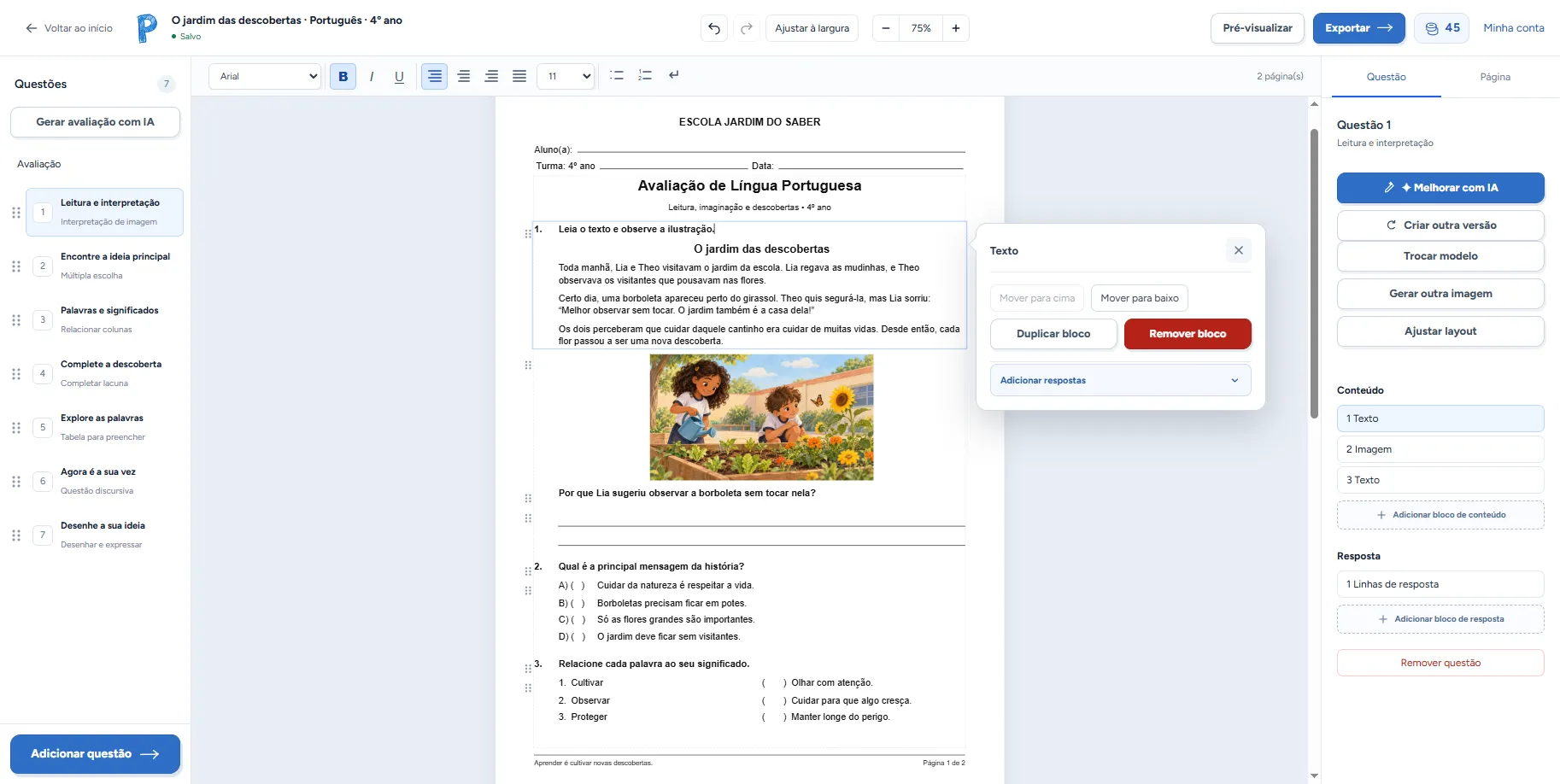Click Gerar avaliação com IA

pos(95,122)
